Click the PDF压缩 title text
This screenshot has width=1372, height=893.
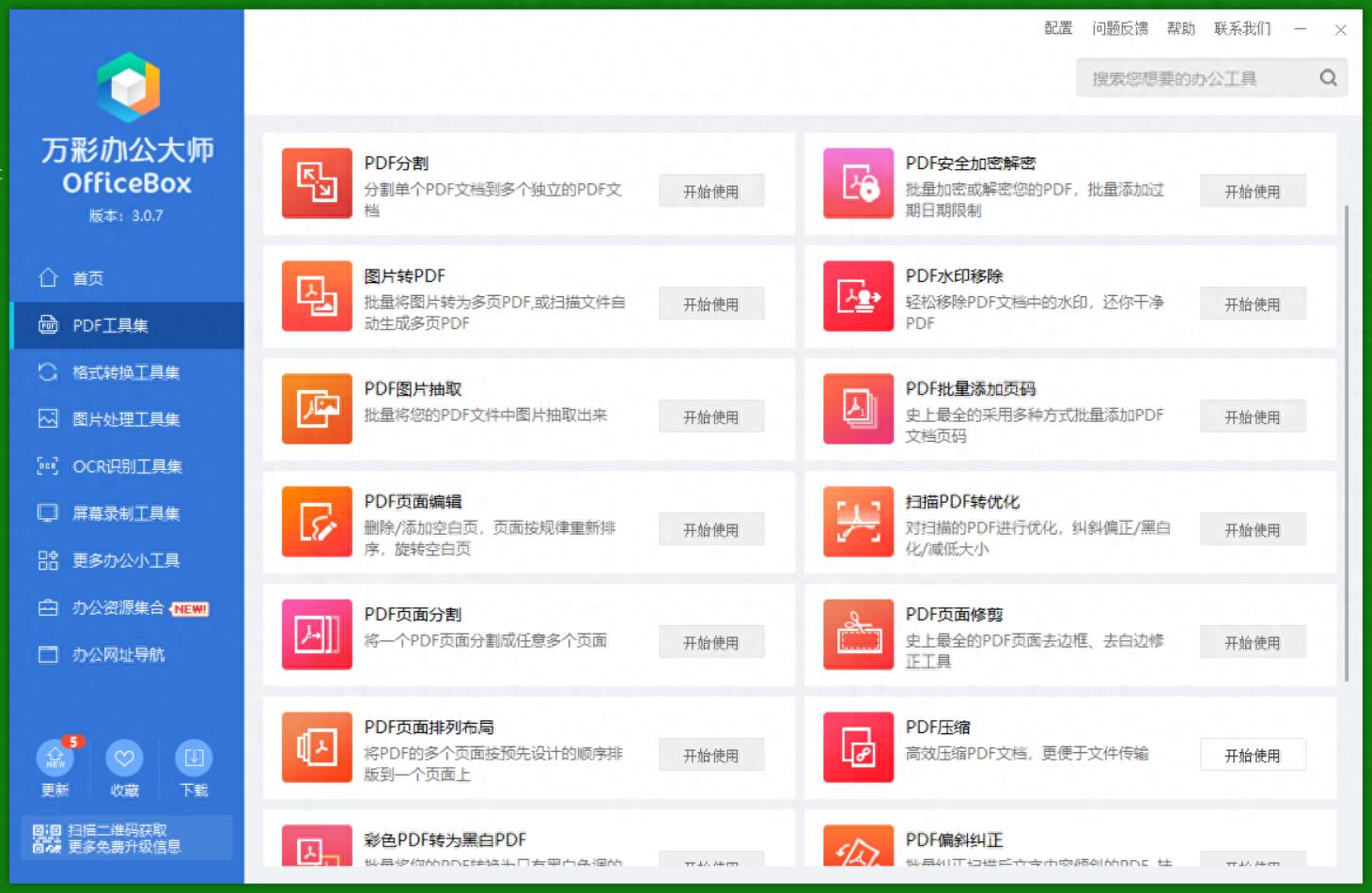(938, 727)
